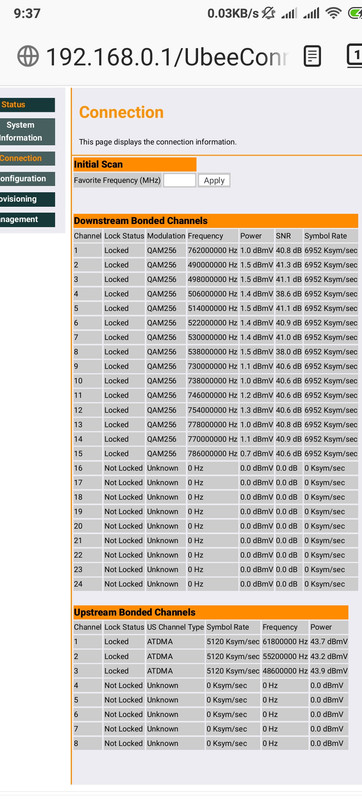
Task: Select frequency 490000000 Hz cell
Action: [x=212, y=265]
